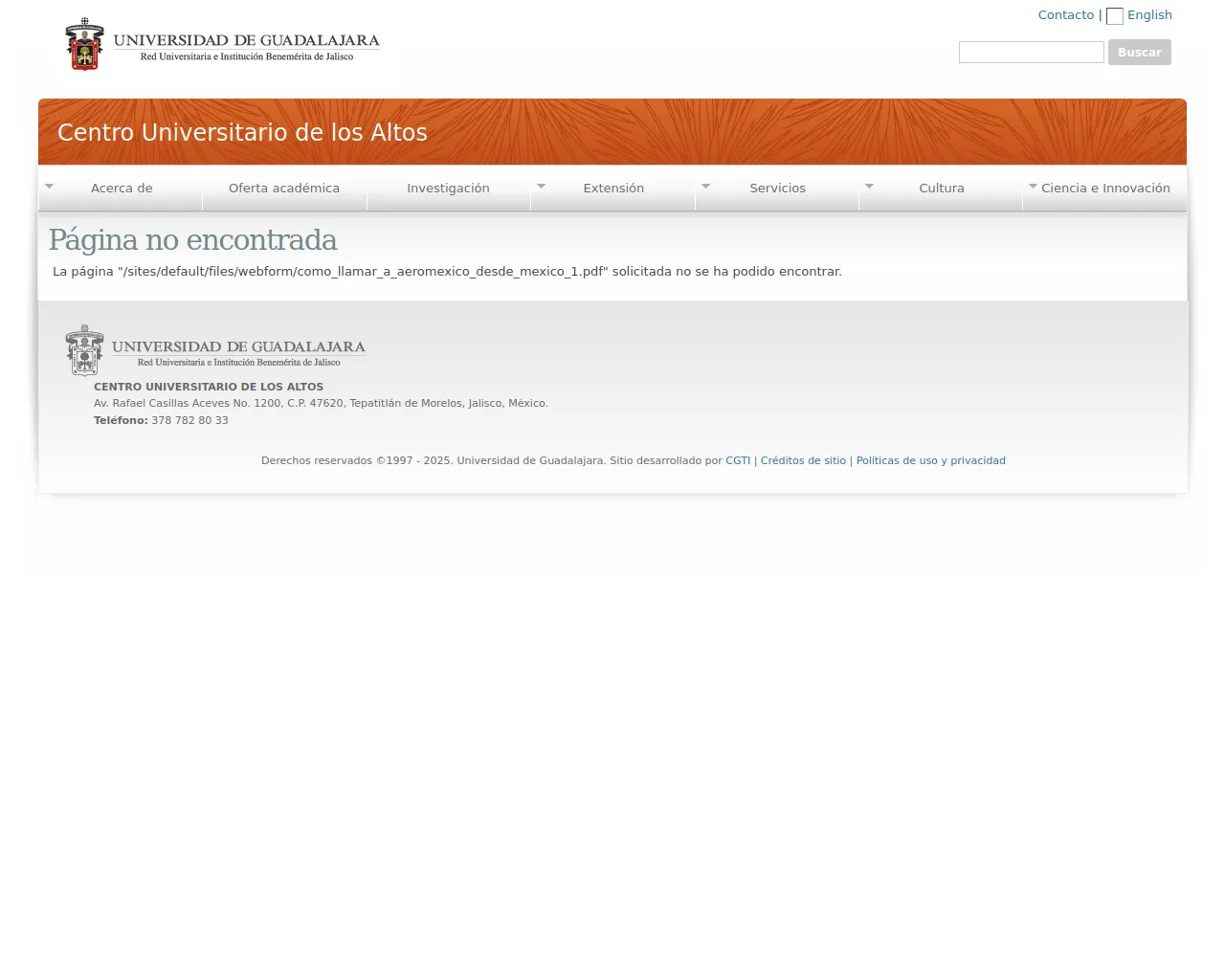Image resolution: width=1225 pixels, height=980 pixels.
Task: Open the Cultura dropdown arrow
Action: (x=869, y=187)
